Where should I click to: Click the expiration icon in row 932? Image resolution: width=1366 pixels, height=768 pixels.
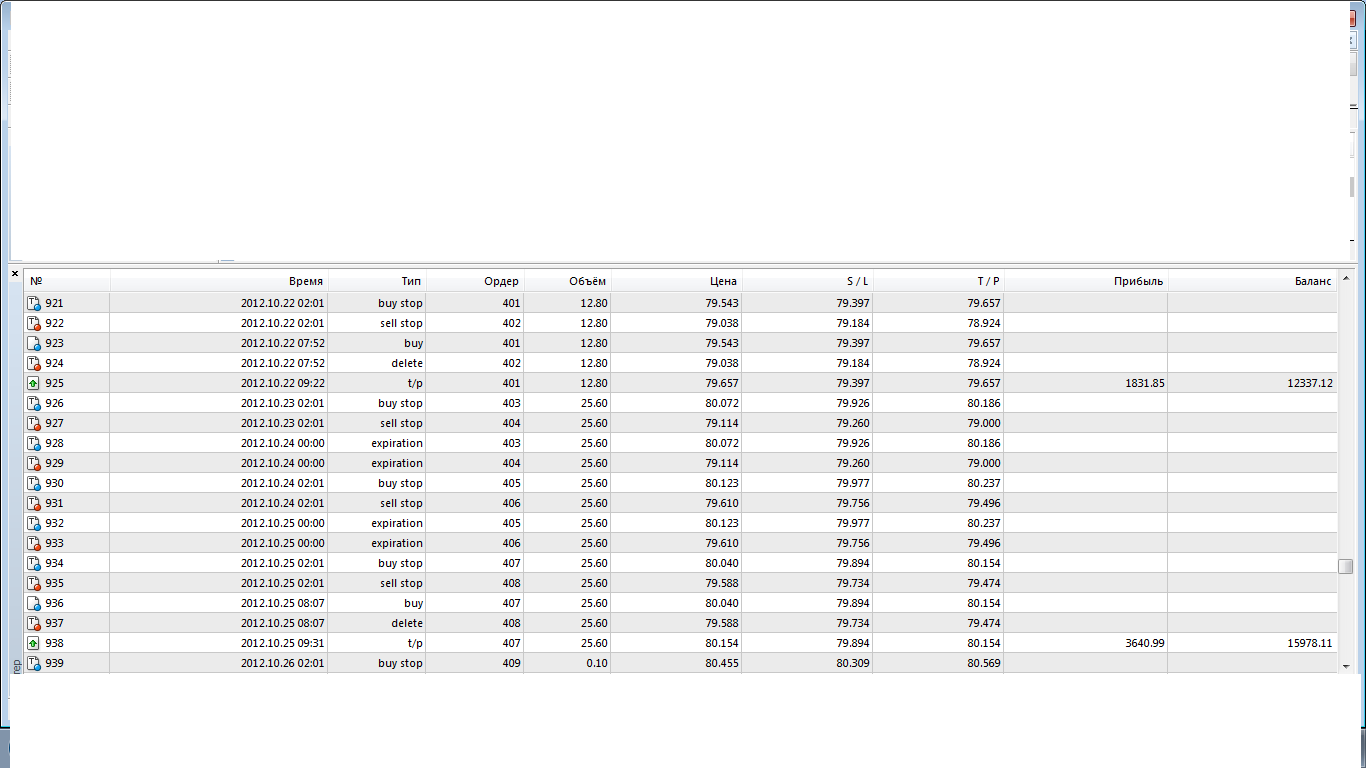33,523
